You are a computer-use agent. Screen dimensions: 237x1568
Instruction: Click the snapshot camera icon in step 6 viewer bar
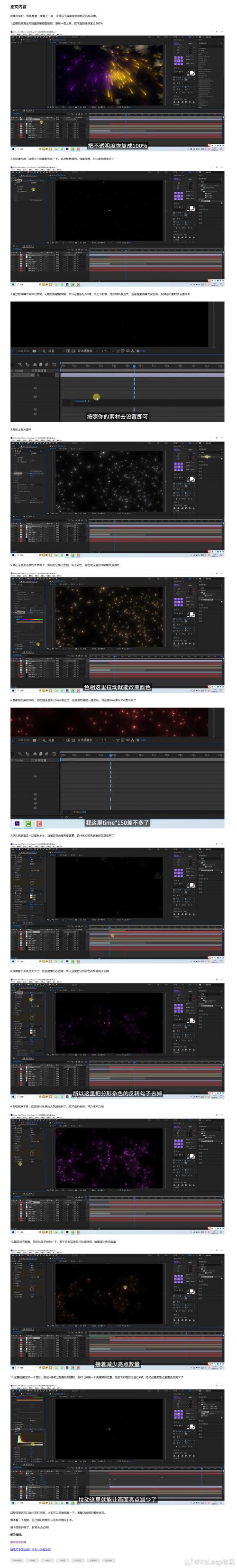tap(34, 740)
